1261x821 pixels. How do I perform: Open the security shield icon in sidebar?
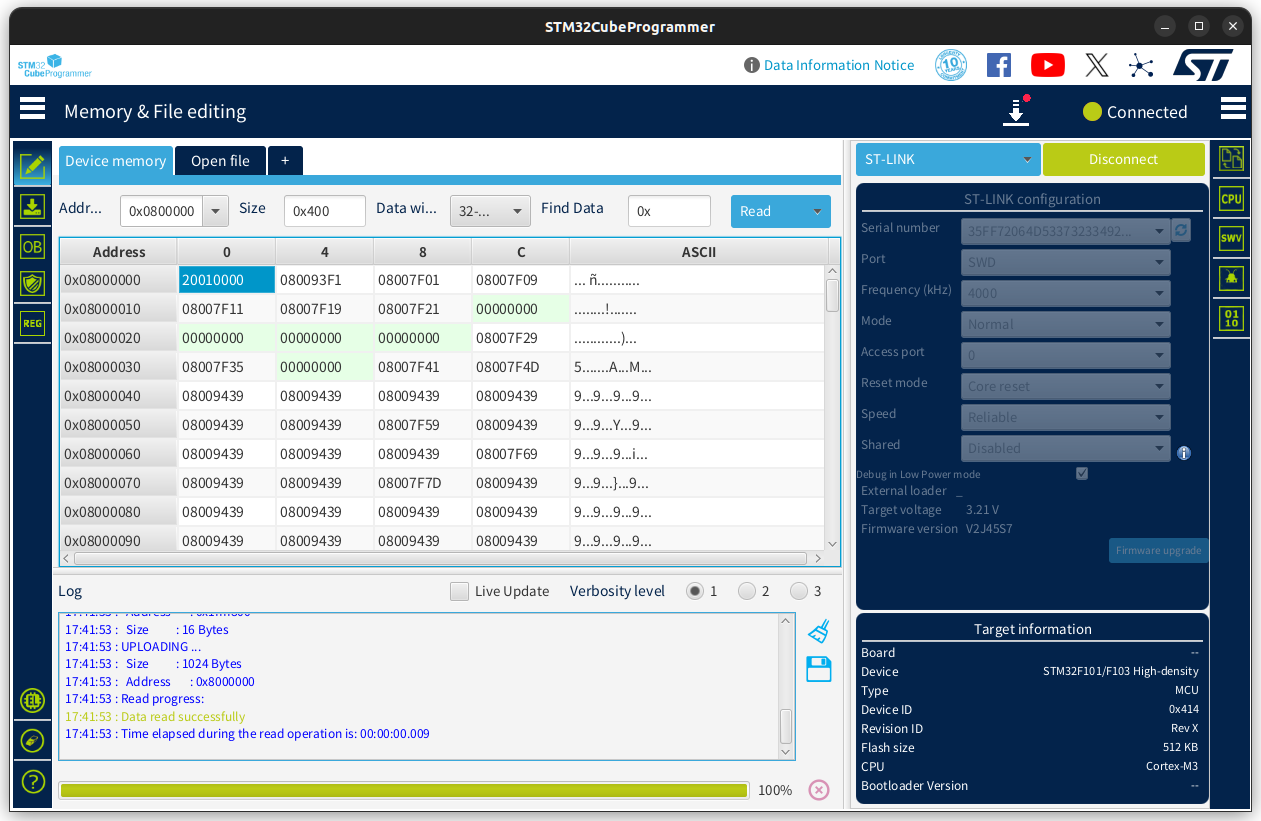32,284
